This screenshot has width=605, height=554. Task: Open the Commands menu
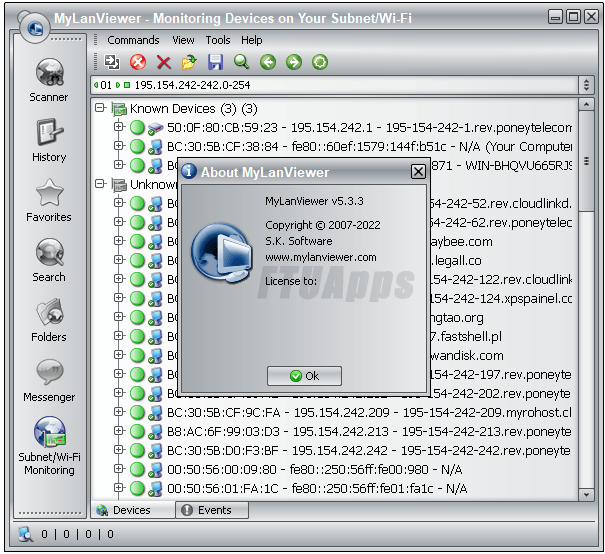click(x=133, y=40)
